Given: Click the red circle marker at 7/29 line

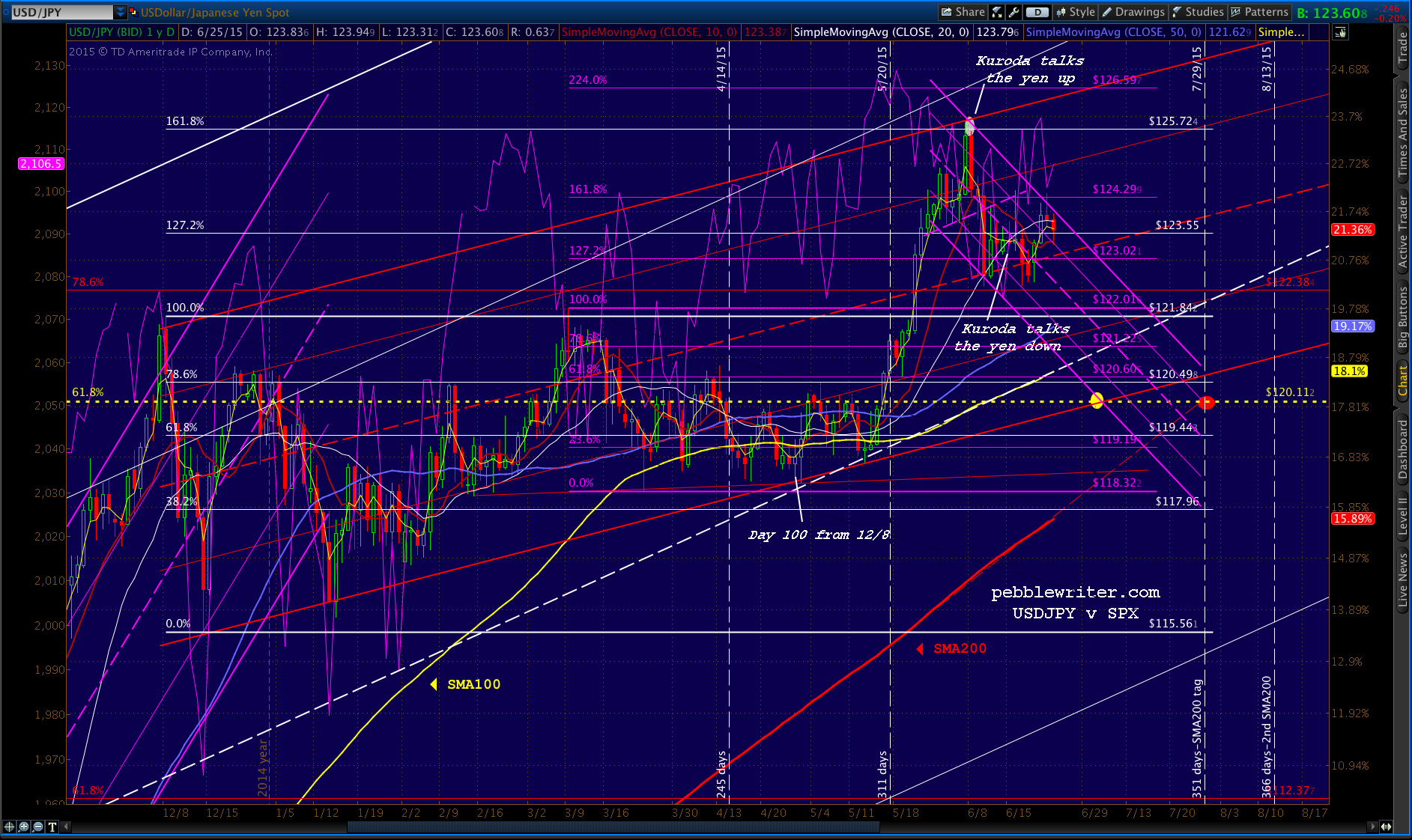Looking at the screenshot, I should (x=1205, y=402).
